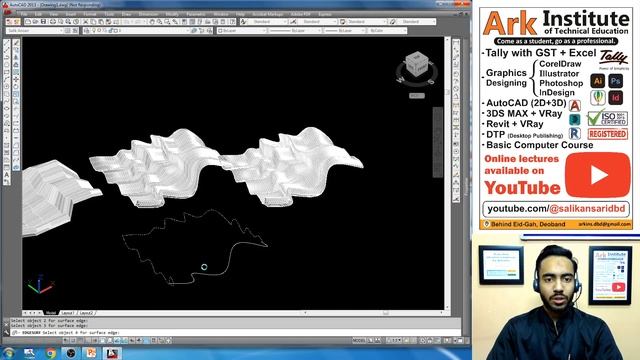Screen dimensions: 640x360
Task: Toggle Polar Tracking in status bar
Action: (x=95, y=340)
